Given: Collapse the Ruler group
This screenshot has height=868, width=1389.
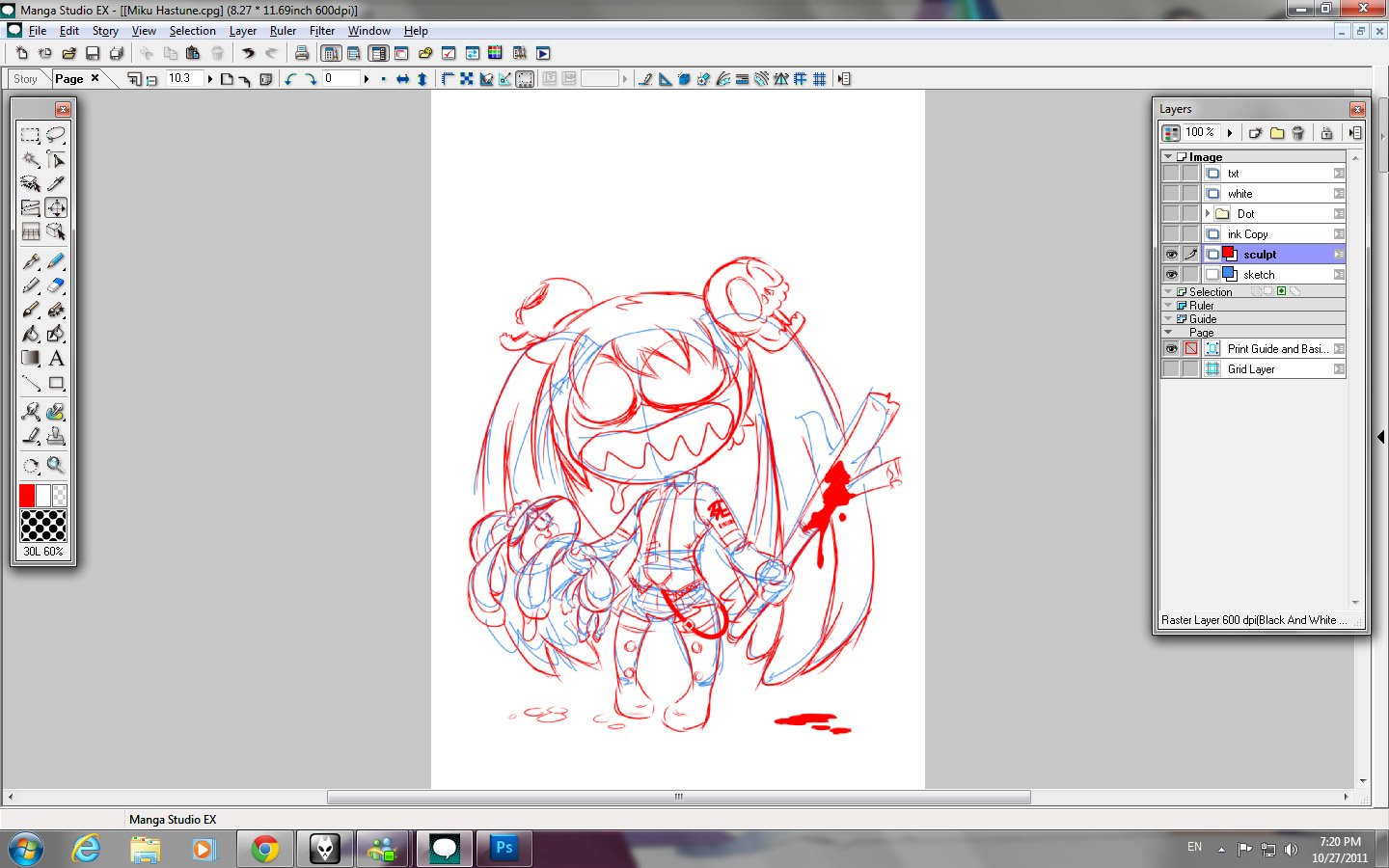Looking at the screenshot, I should tap(1168, 305).
